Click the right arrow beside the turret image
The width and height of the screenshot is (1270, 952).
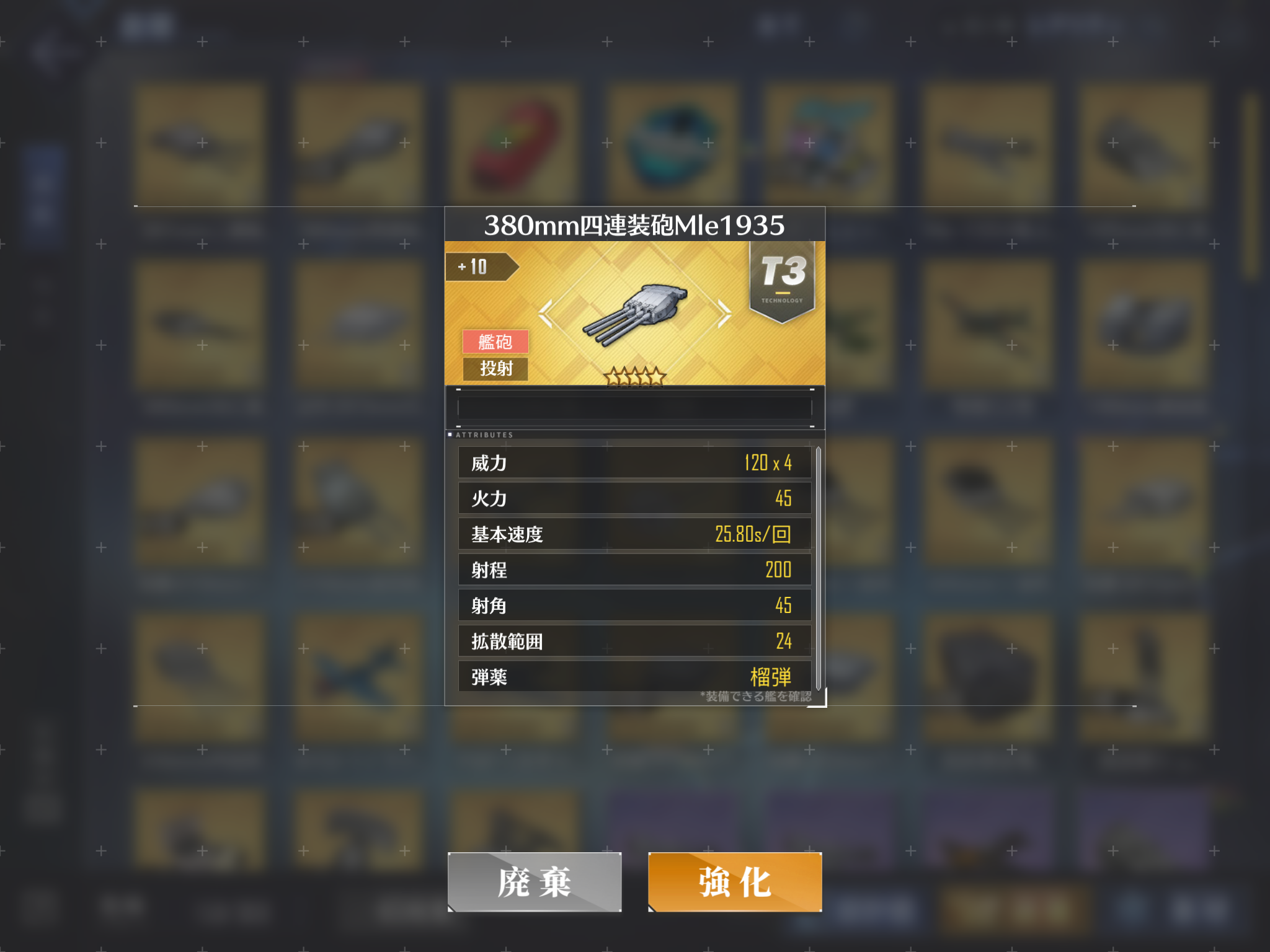coord(724,314)
